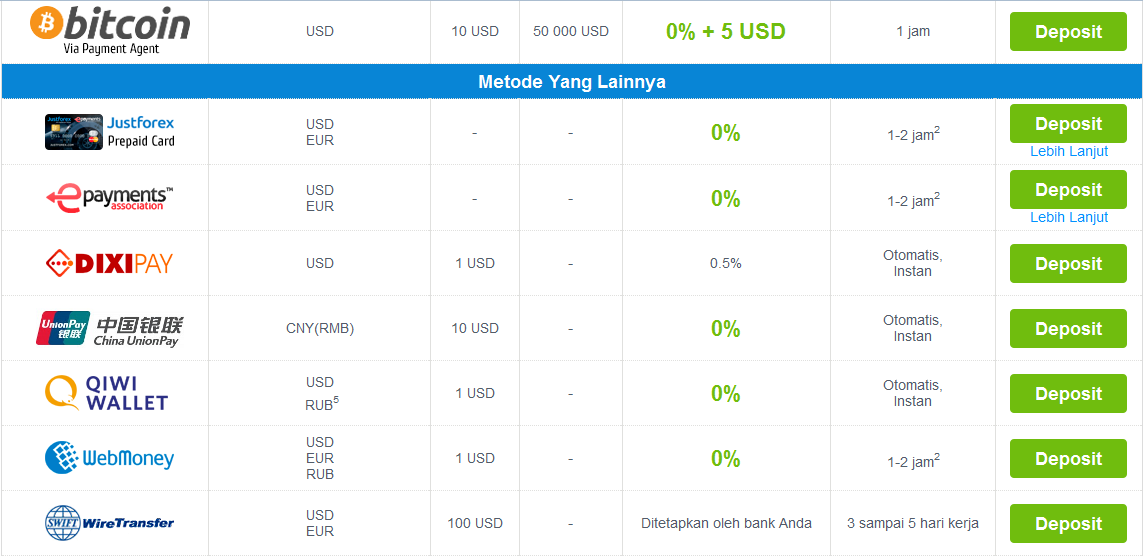1143x556 pixels.
Task: Deposit via QIWI Wallet
Action: coord(1068,393)
